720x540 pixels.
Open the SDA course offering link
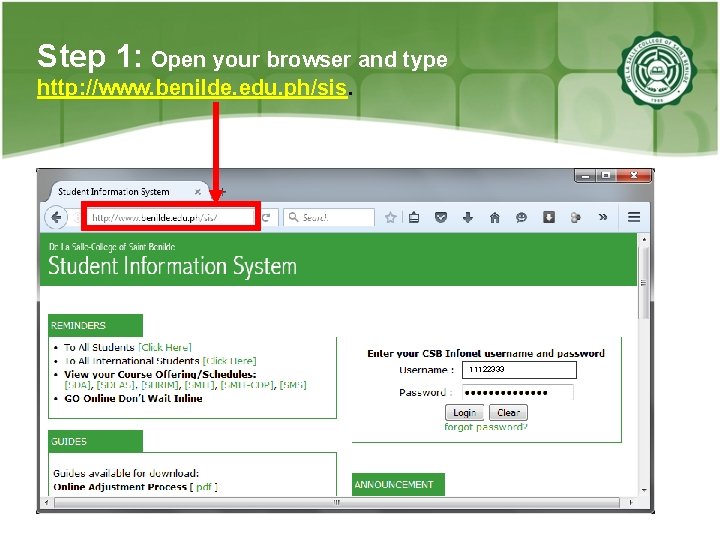(x=78, y=385)
